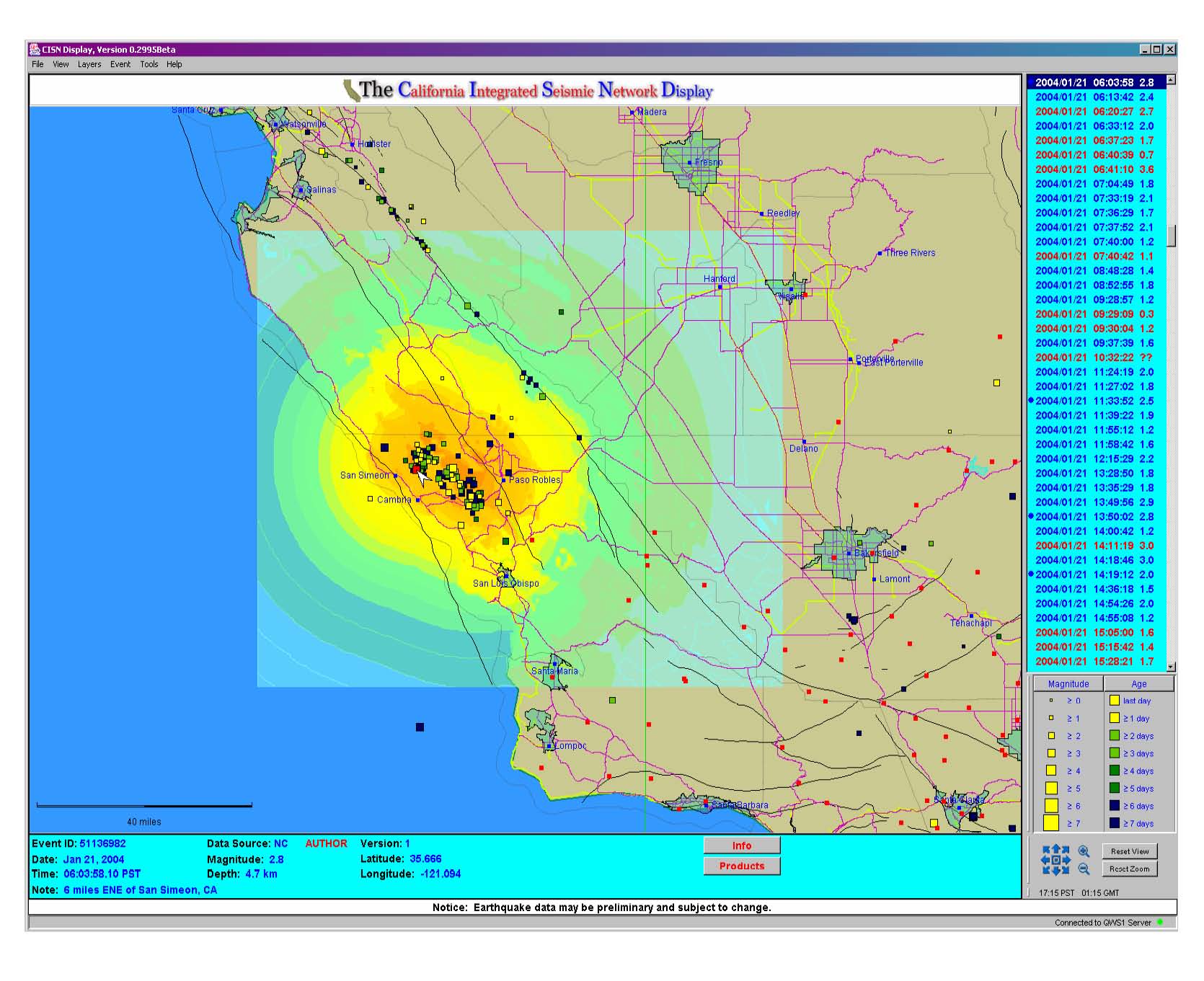1204x981 pixels.
Task: Select event 2004/01/21 09:29:09 0.3
Action: pos(1096,314)
